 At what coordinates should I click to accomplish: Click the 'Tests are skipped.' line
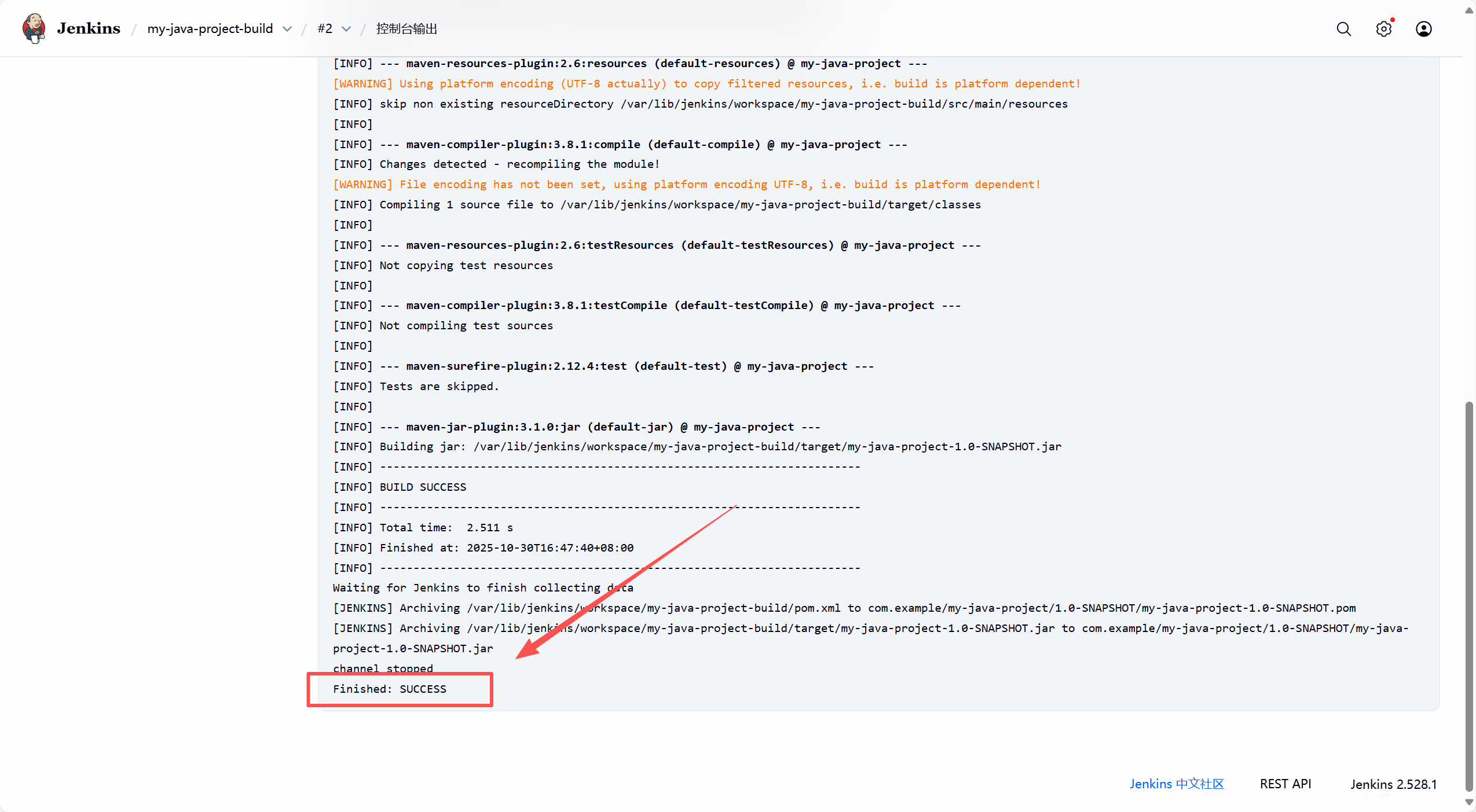pos(438,386)
